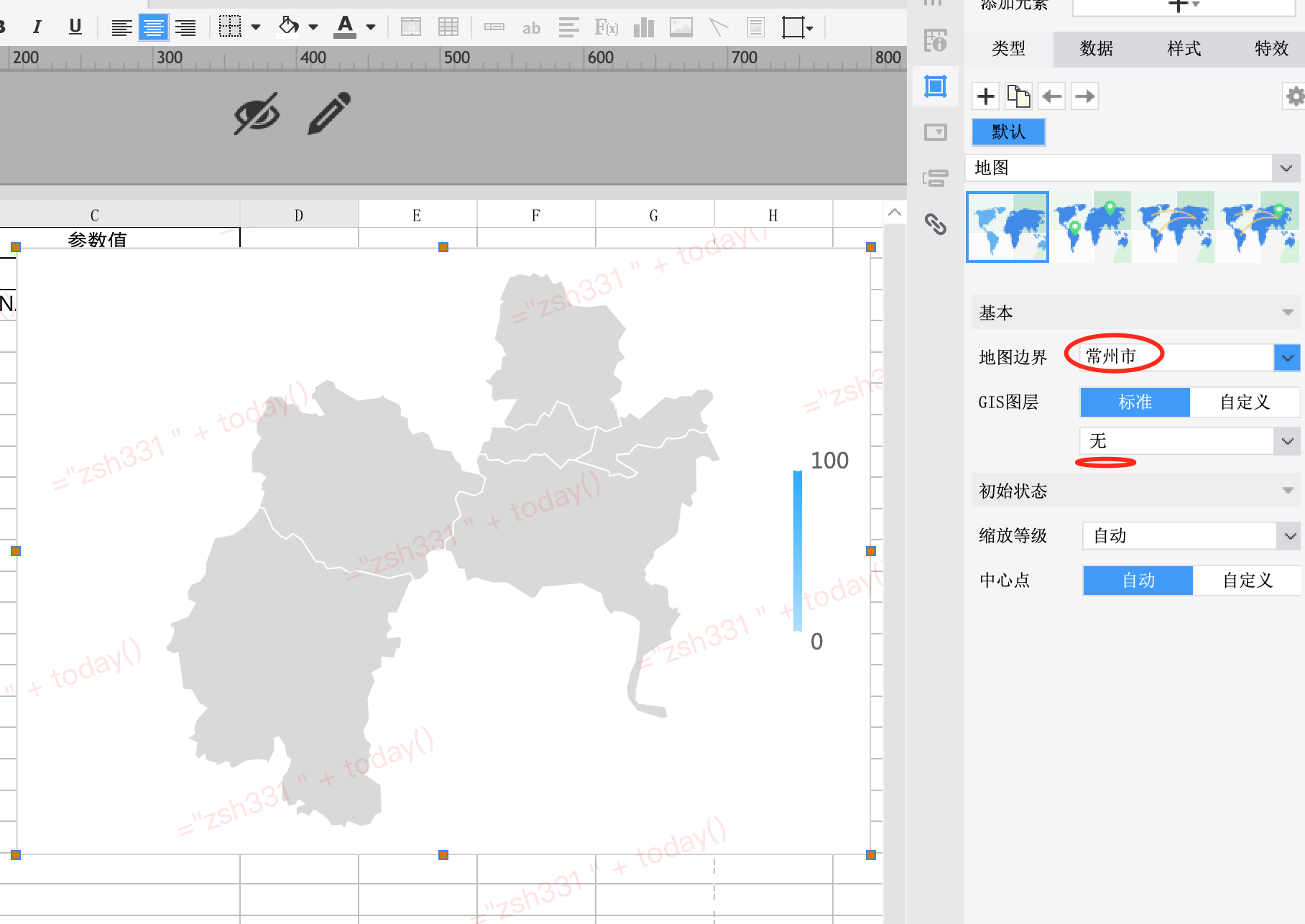Insert slope line icon

719,28
